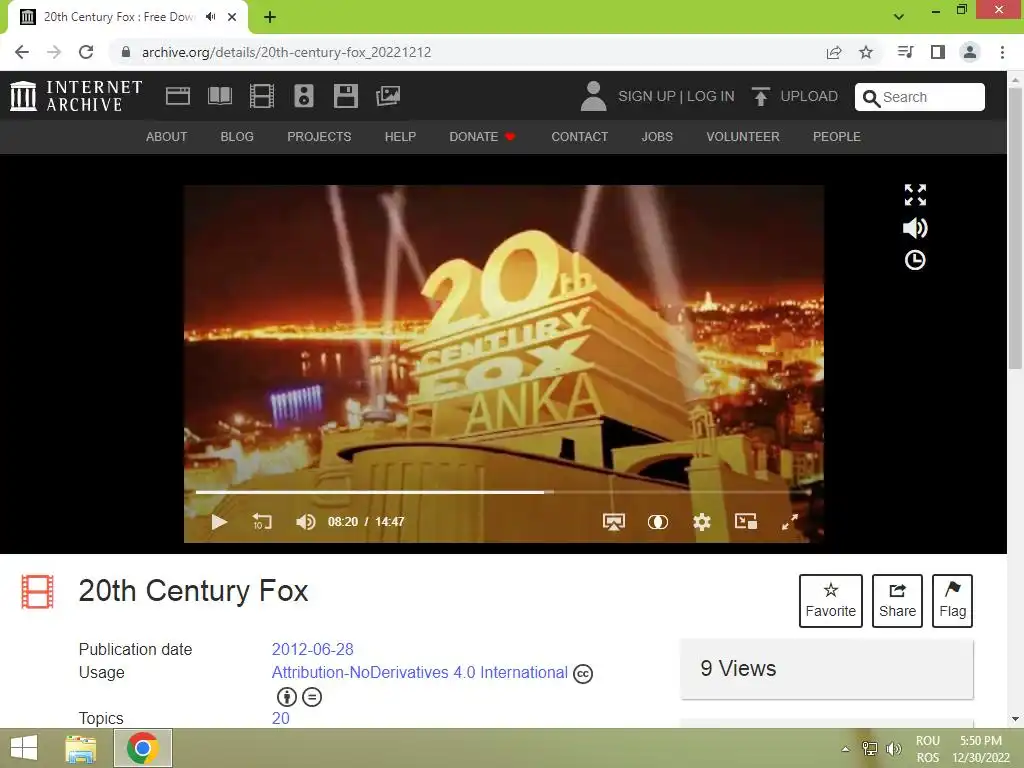Open the images collection icon
The image size is (1024, 768).
[x=388, y=96]
